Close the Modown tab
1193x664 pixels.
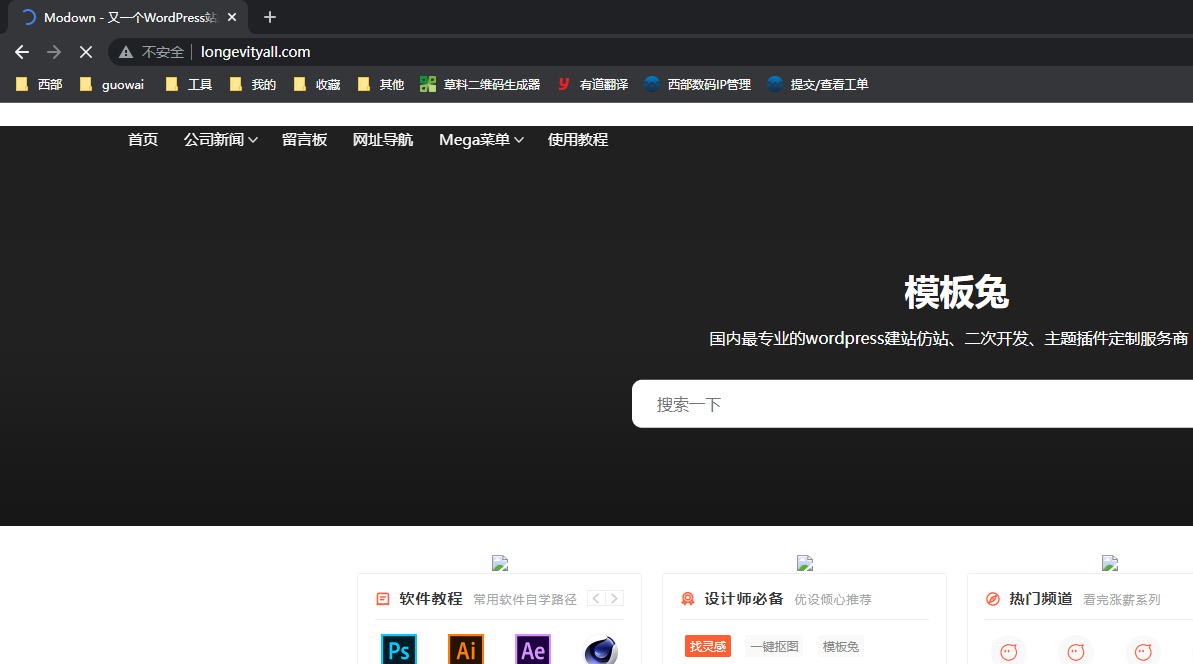(x=232, y=17)
